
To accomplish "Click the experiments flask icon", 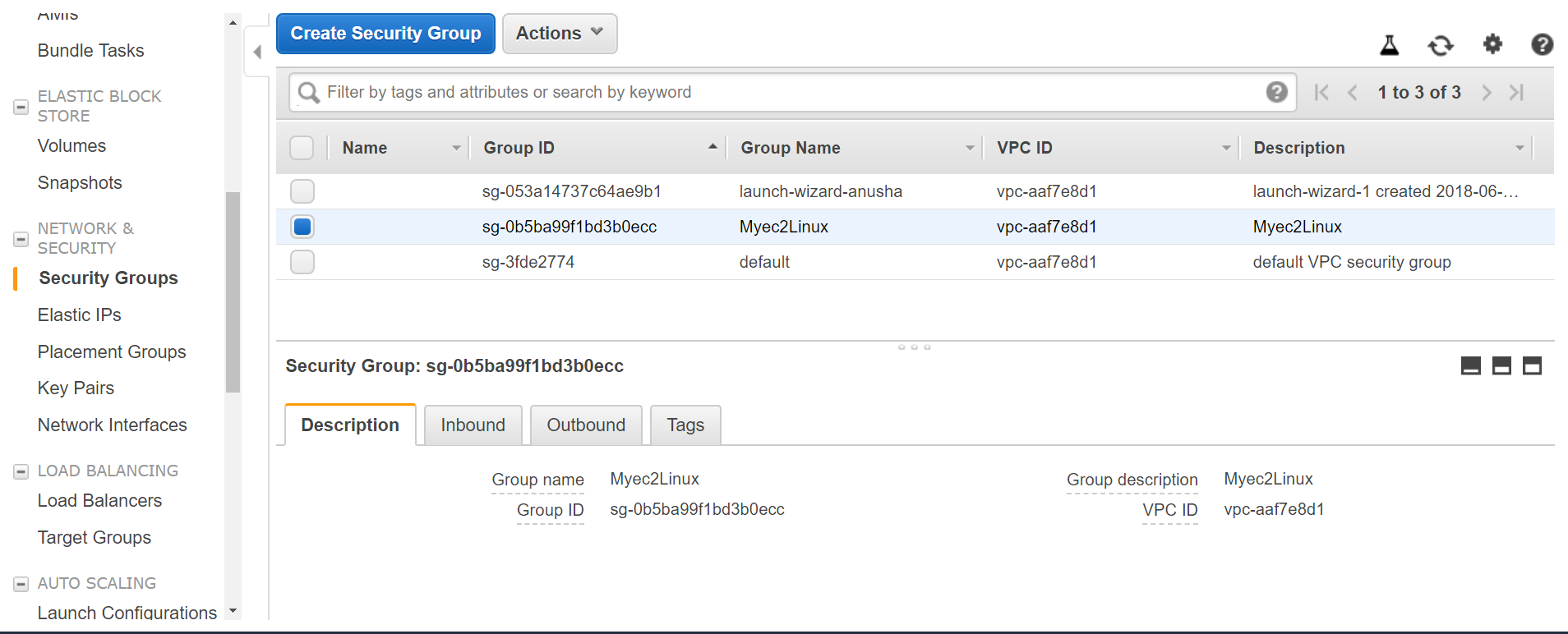I will tap(1389, 45).
